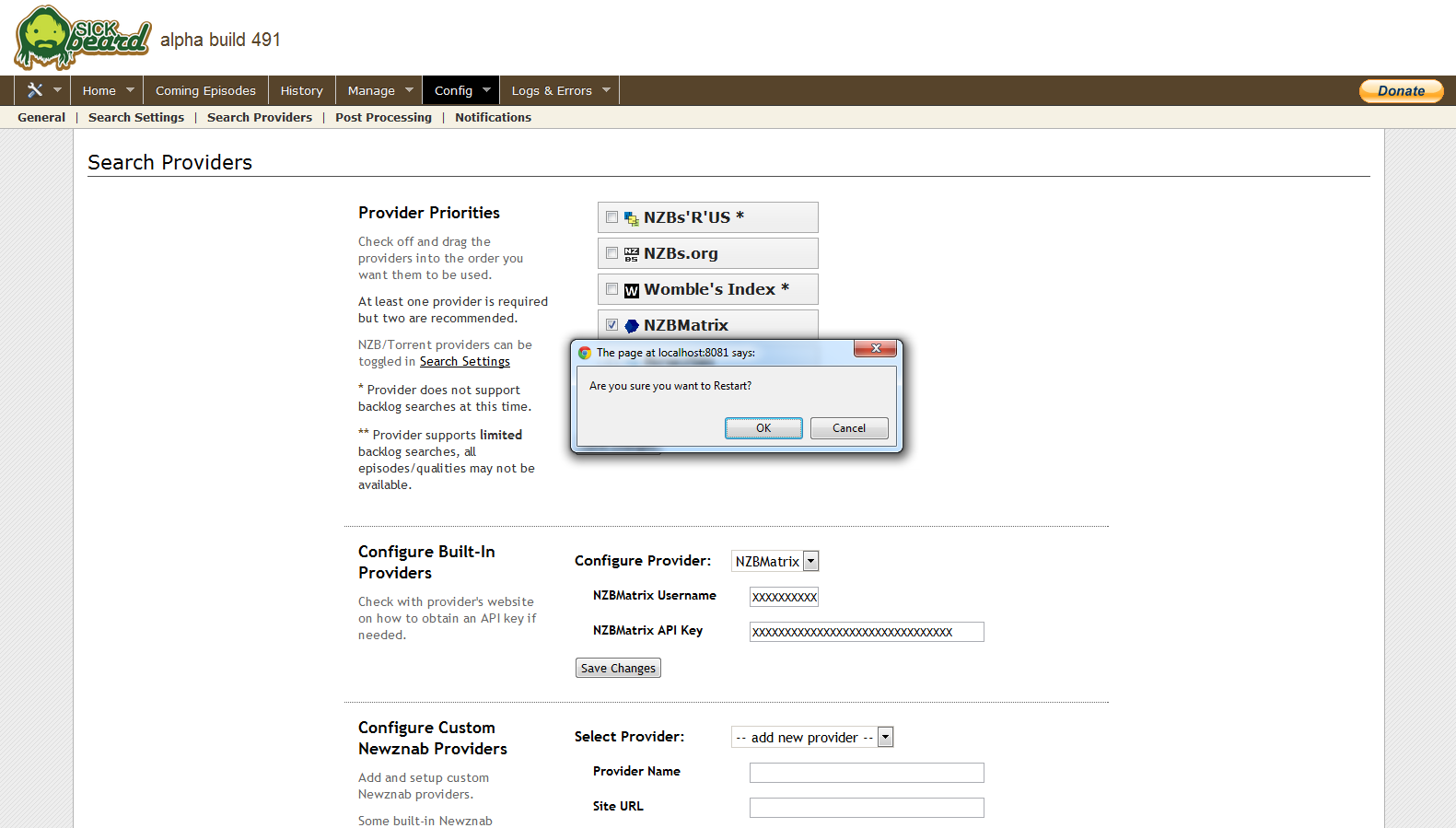The height and width of the screenshot is (828, 1456).
Task: Enable the NZBs'R'US provider checkbox
Action: coord(612,217)
